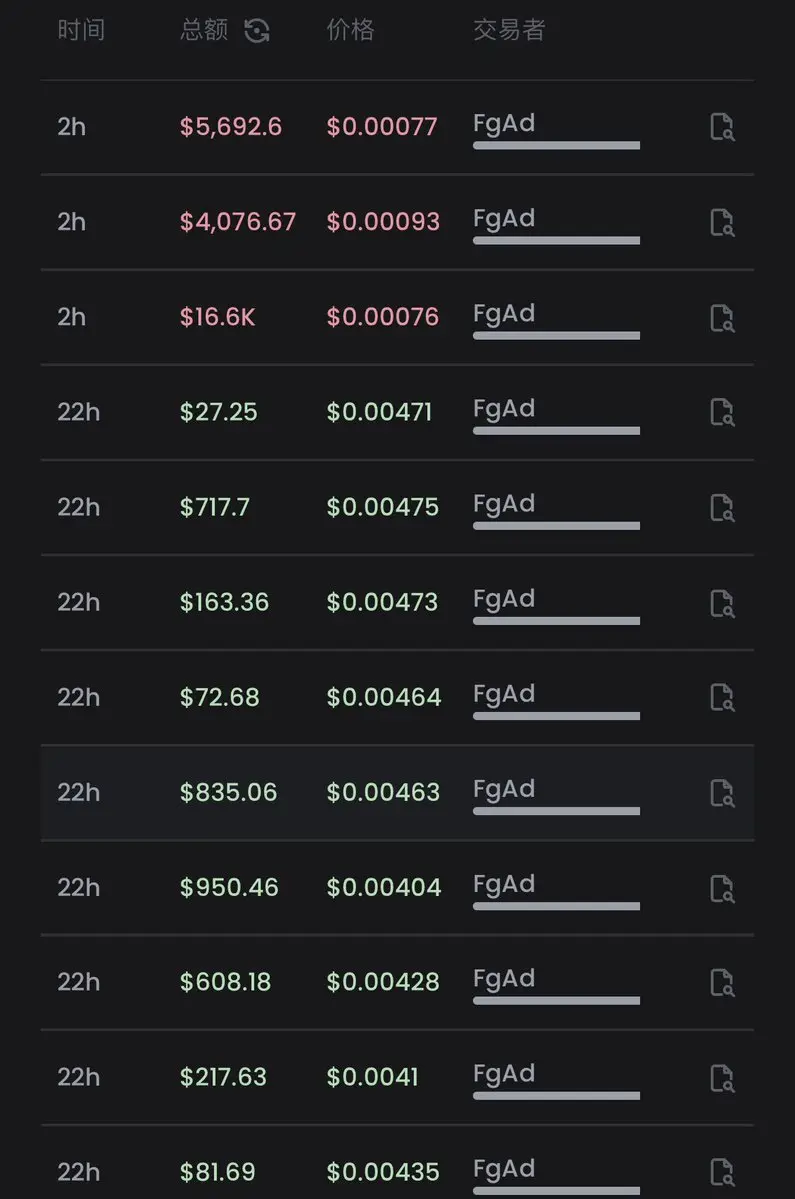Screen dimensions: 795x1199
Task: Toggle the 总额 currency switch icon
Action: pos(257,31)
